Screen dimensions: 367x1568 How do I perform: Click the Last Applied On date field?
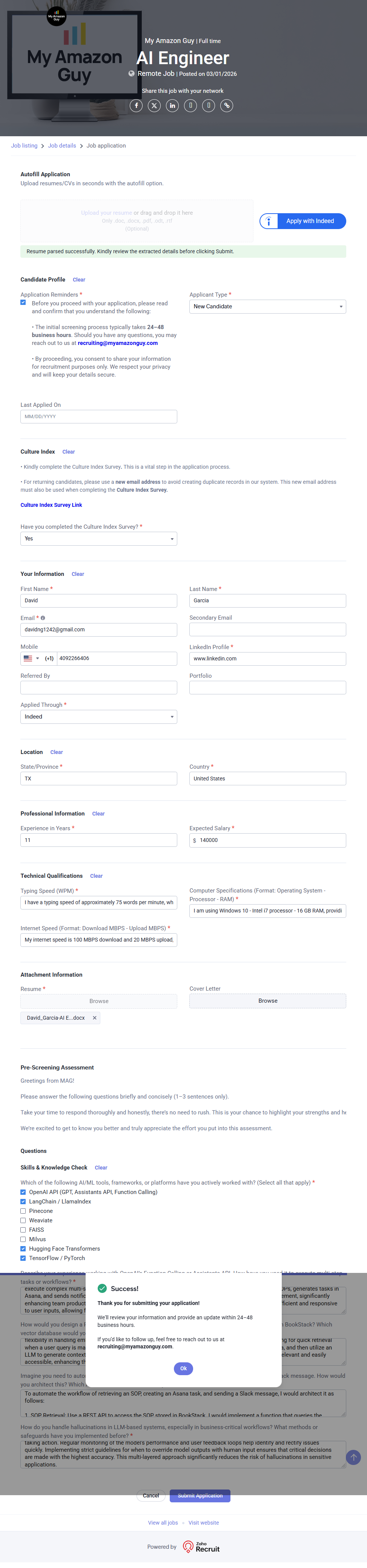pos(98,417)
